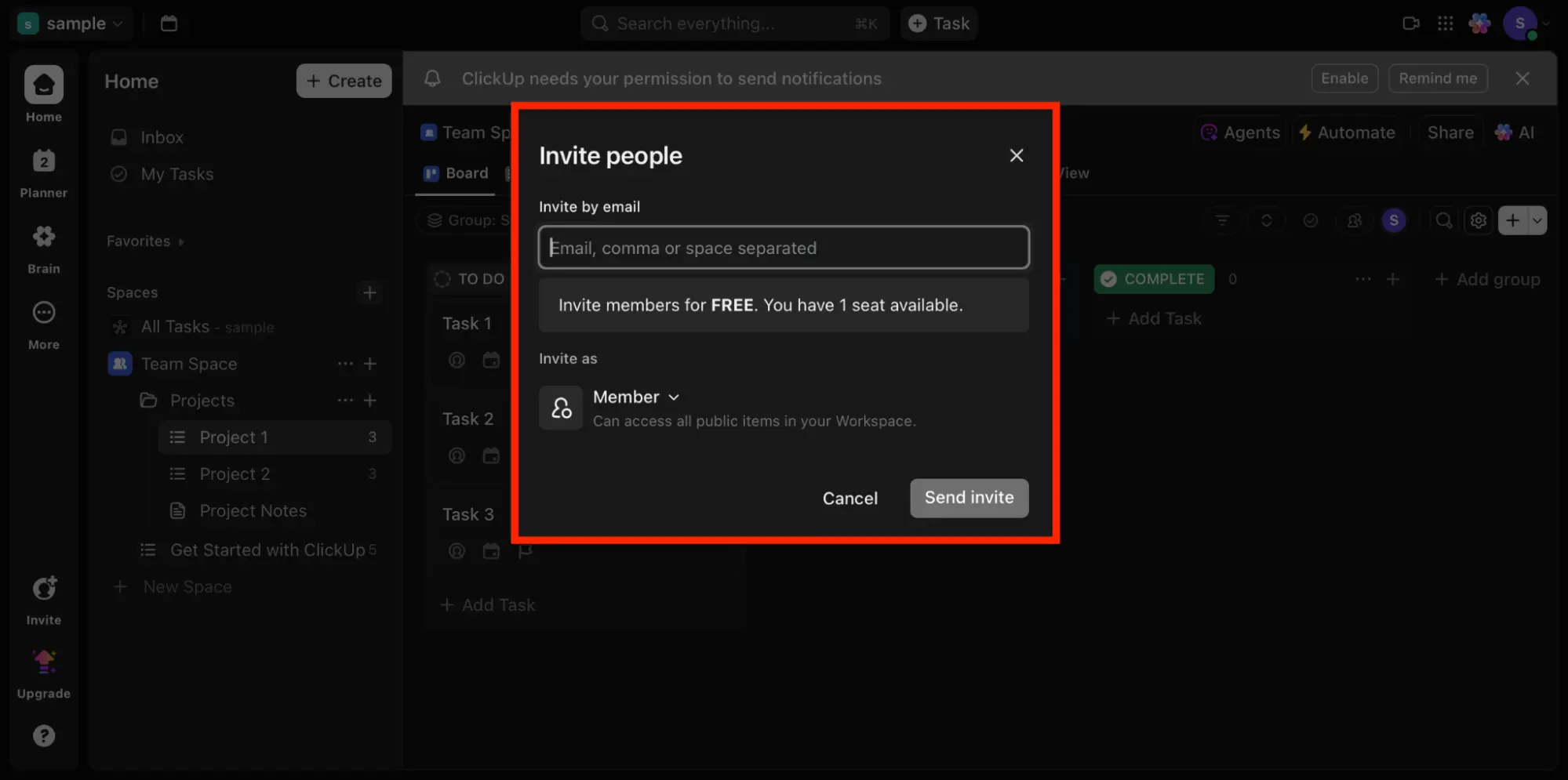Open the Home sidebar icon
This screenshot has width=1568, height=780.
coord(44,85)
